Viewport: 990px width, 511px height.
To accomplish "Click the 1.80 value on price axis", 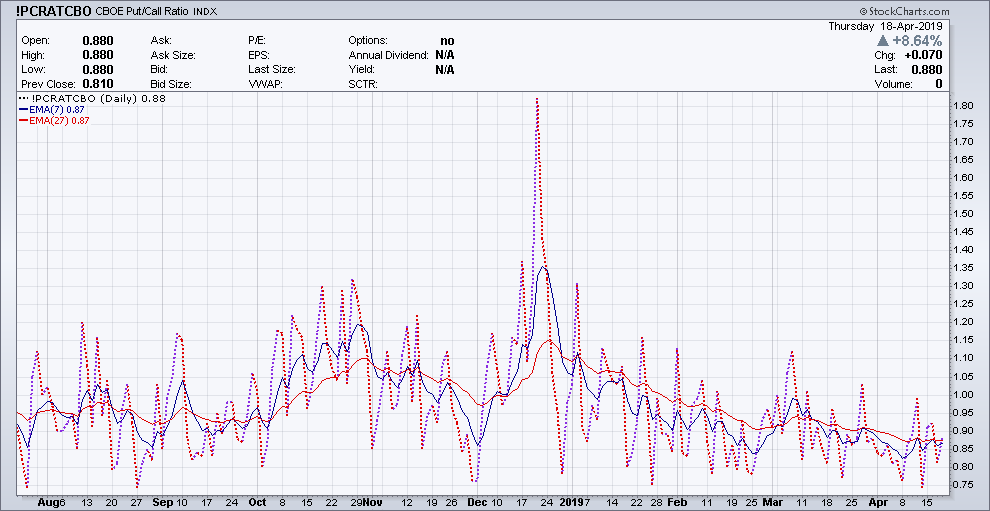I will (963, 106).
